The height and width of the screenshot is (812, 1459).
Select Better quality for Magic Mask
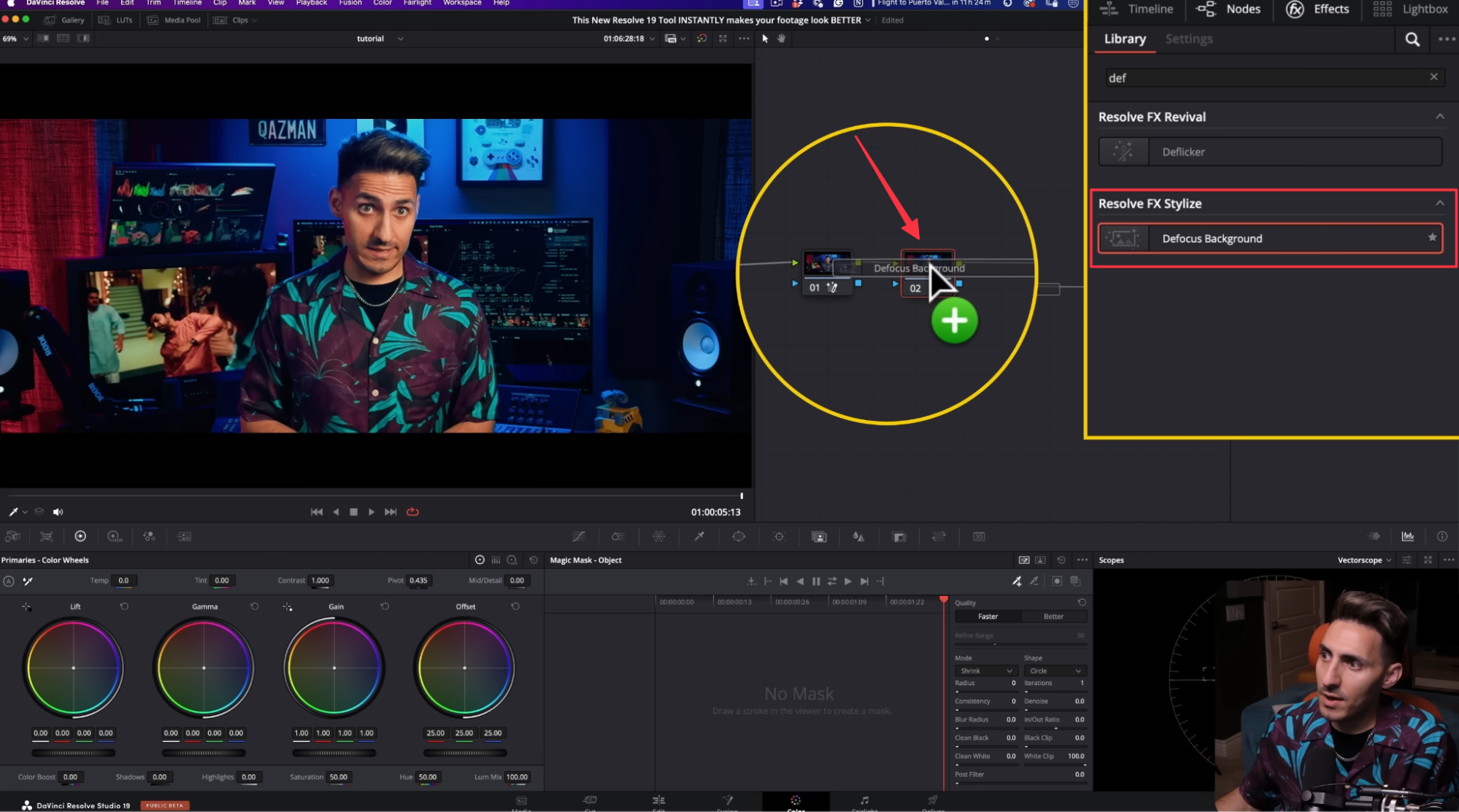[x=1053, y=616]
